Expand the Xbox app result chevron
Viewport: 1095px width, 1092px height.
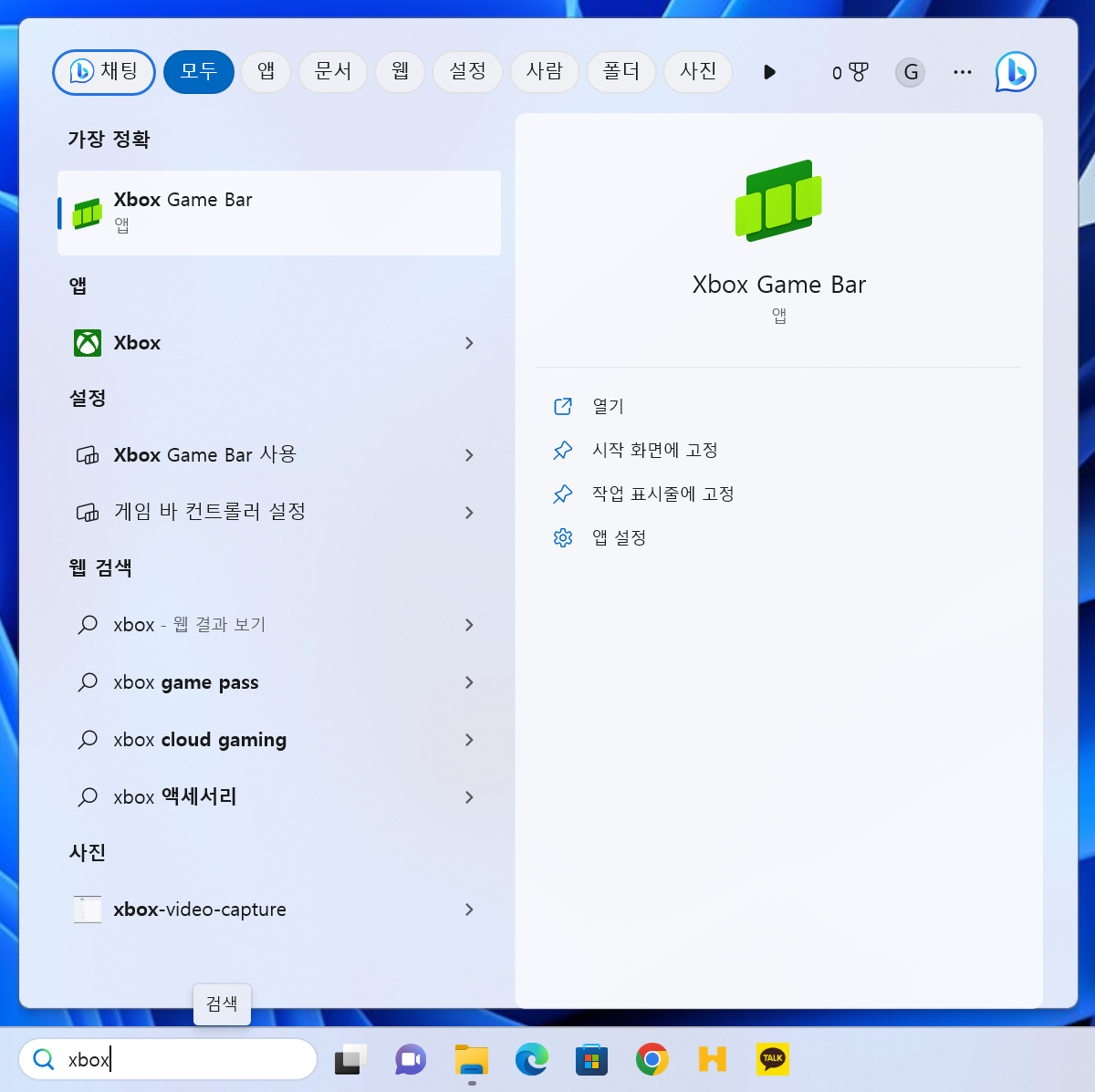pos(469,343)
